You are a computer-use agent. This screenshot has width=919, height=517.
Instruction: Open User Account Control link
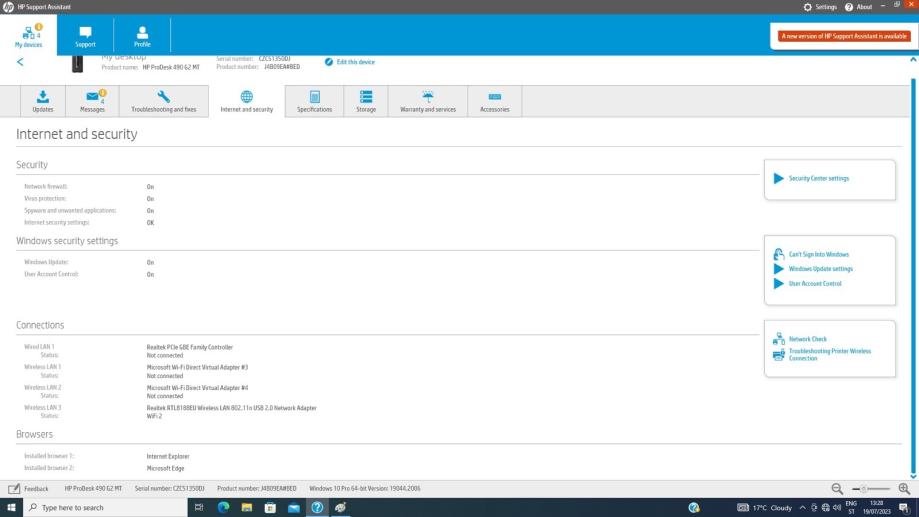coord(807,284)
